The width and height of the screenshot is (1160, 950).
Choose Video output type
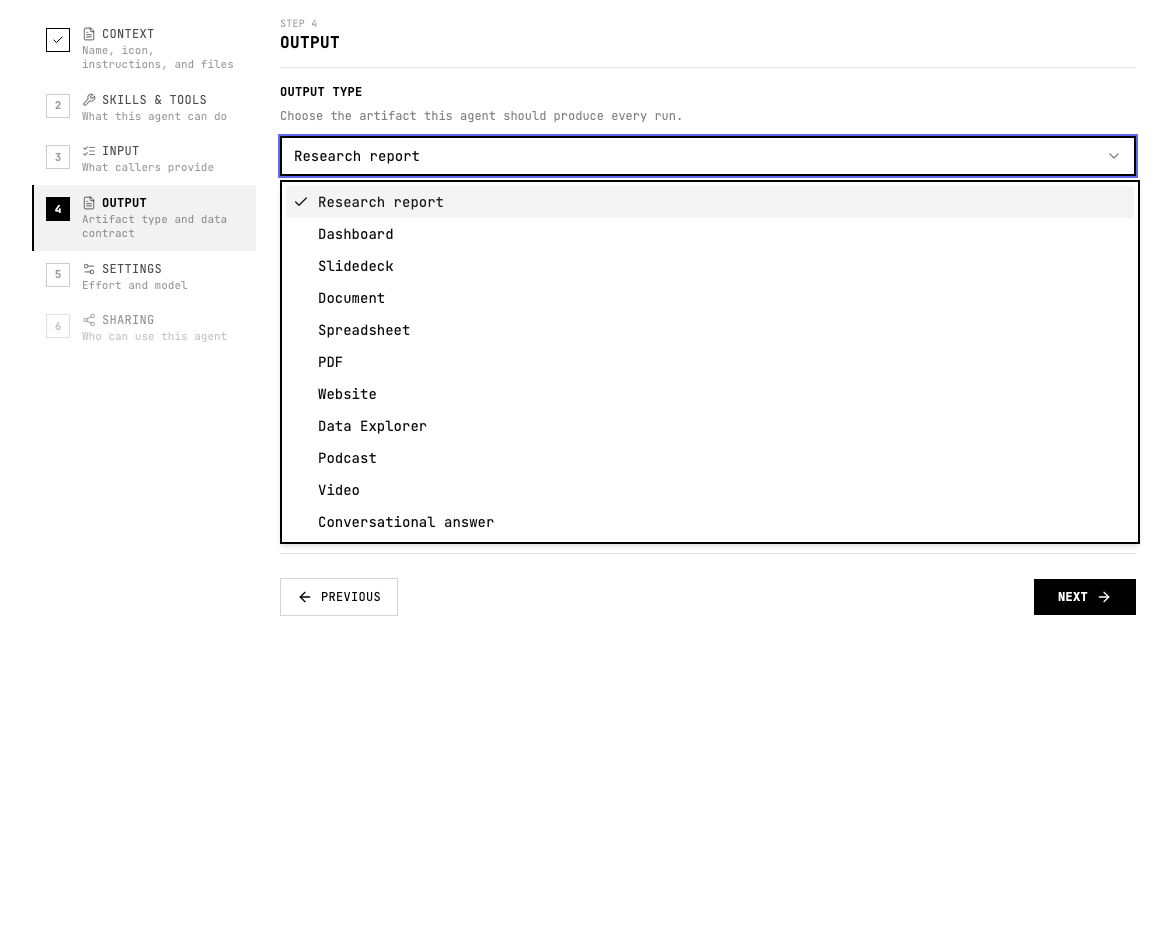[x=709, y=491]
